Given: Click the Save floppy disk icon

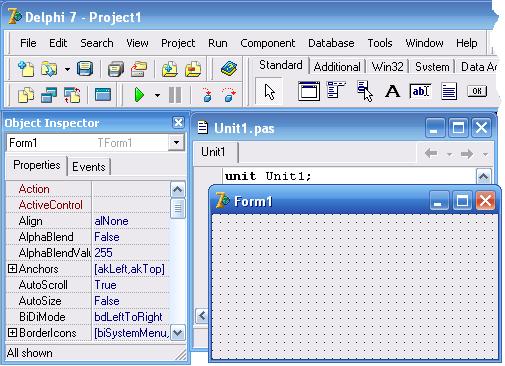Looking at the screenshot, I should [x=85, y=69].
